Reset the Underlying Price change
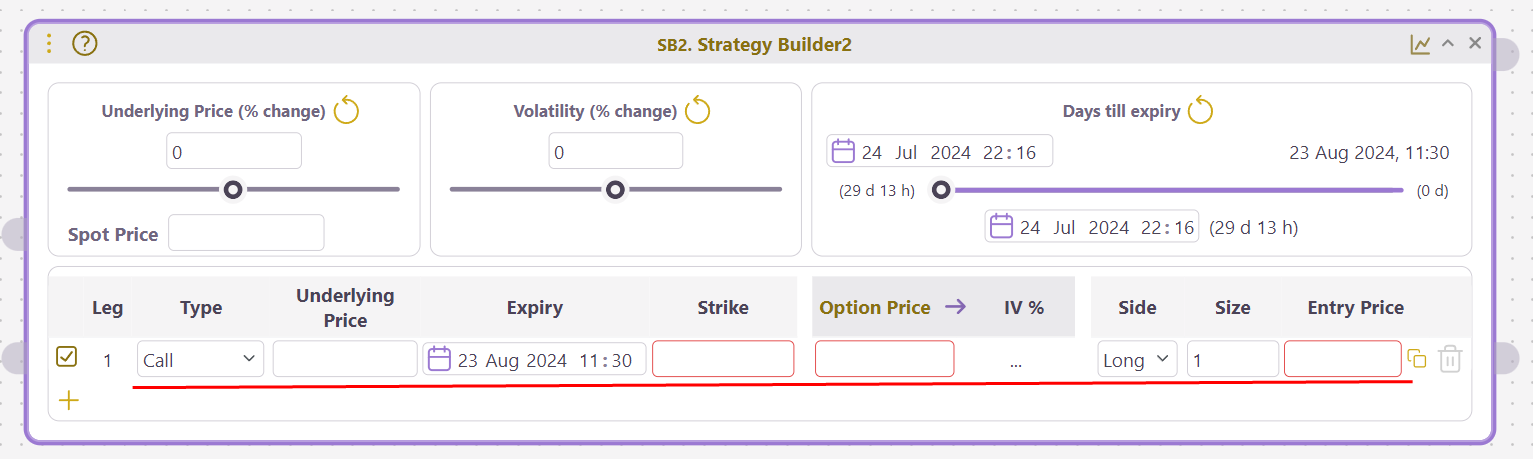This screenshot has width=1533, height=459. 346,111
